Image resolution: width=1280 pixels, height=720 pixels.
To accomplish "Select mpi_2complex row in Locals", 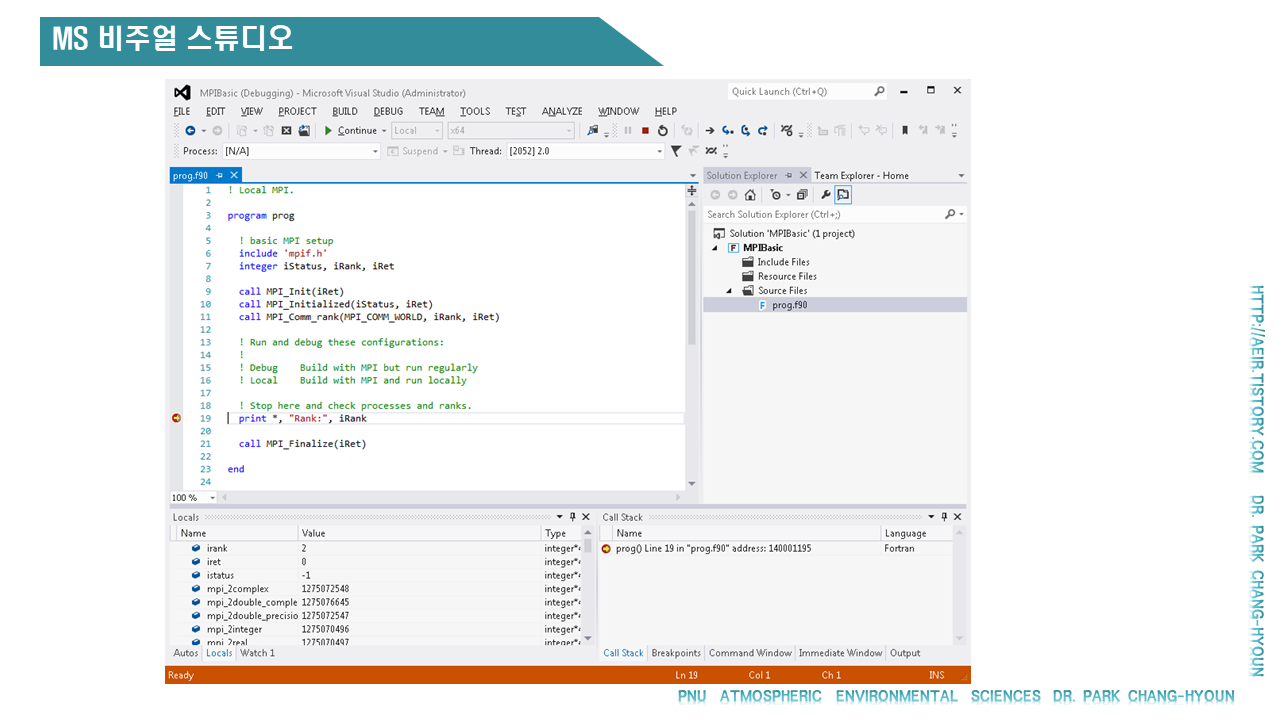I will click(x=375, y=589).
